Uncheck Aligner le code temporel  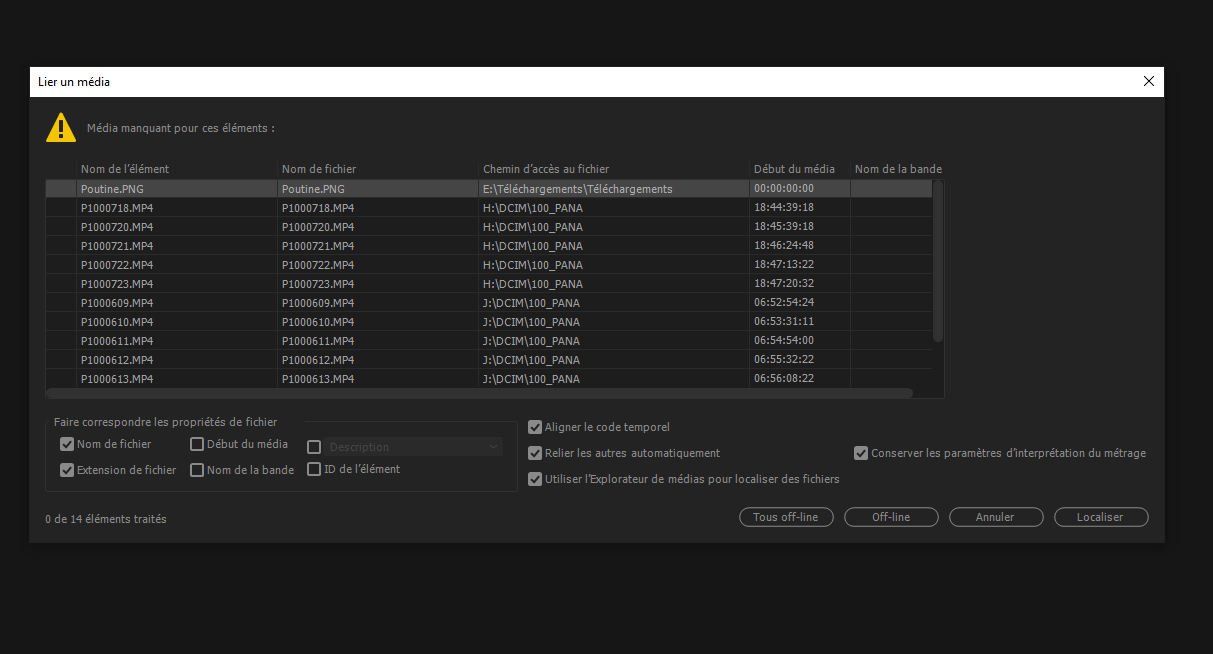[535, 427]
